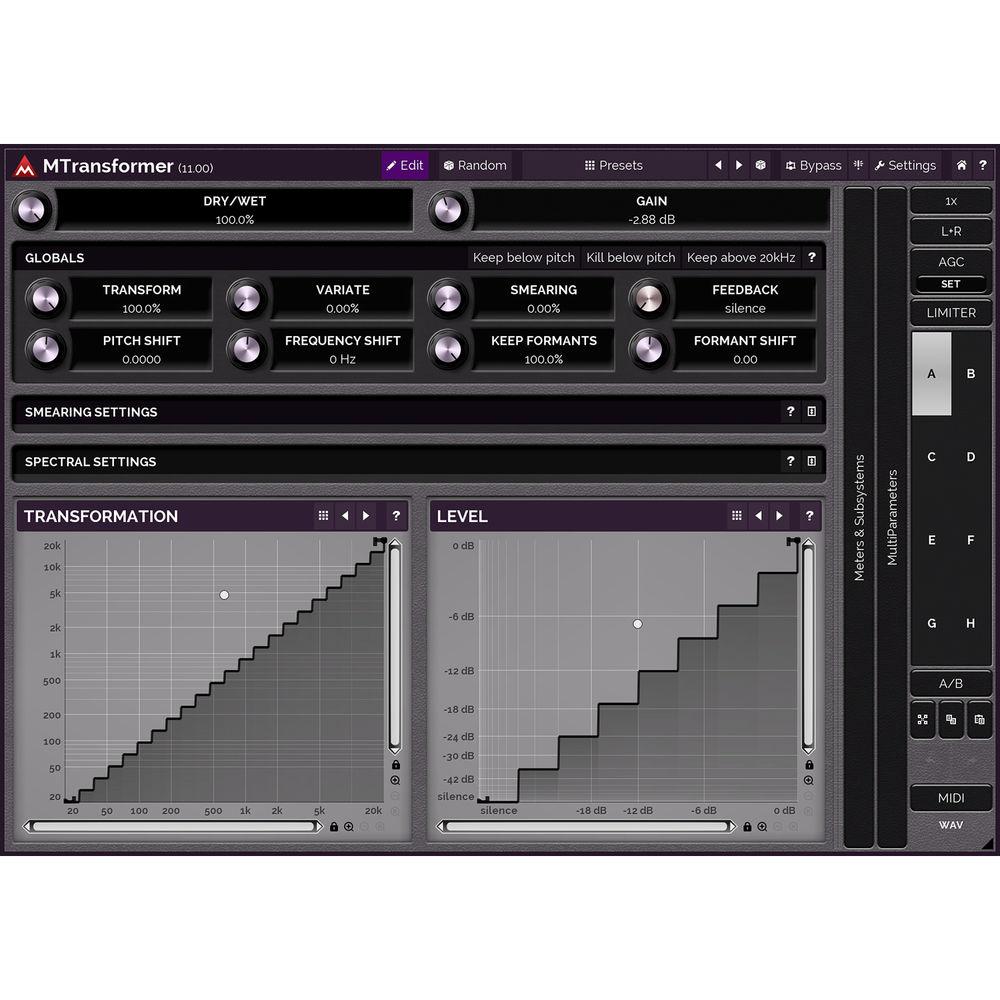Toggle Bypass on the plugin

point(814,165)
